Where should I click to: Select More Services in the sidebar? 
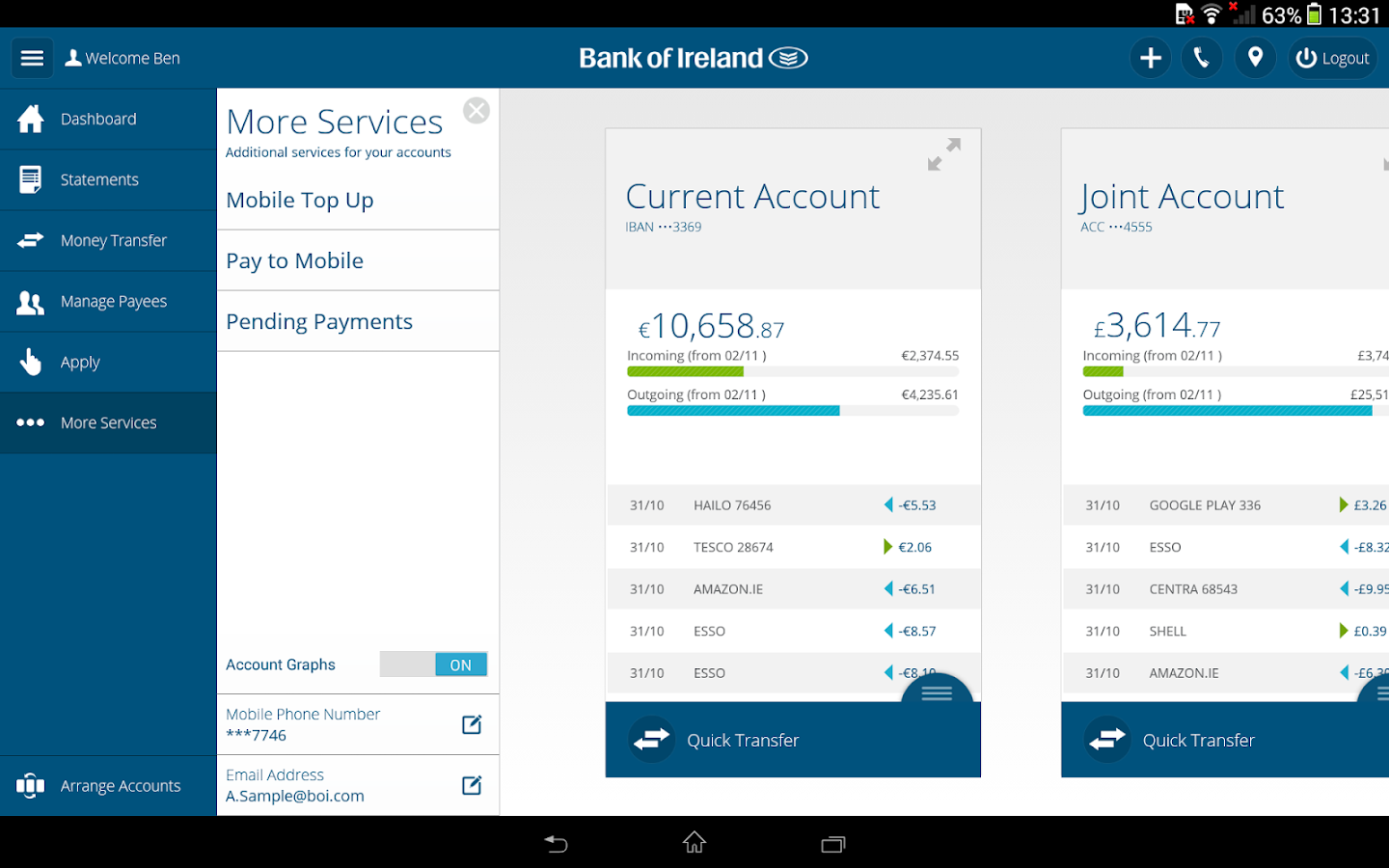[x=108, y=422]
